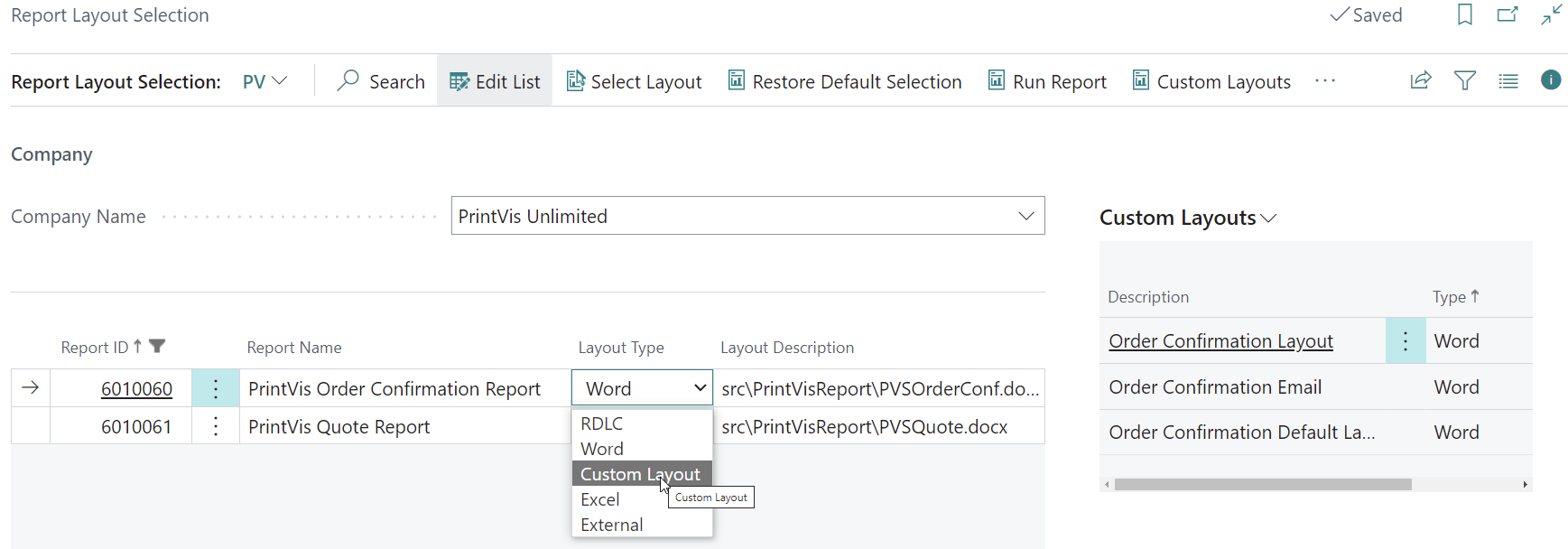Screen dimensions: 1568x549
Task: Click Restore Default Selection
Action: pyautogui.click(x=845, y=81)
